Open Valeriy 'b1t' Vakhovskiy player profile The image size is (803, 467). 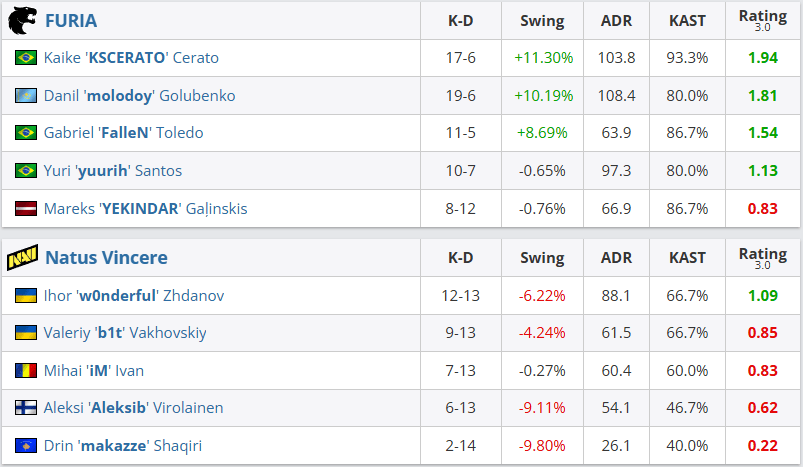(x=125, y=333)
